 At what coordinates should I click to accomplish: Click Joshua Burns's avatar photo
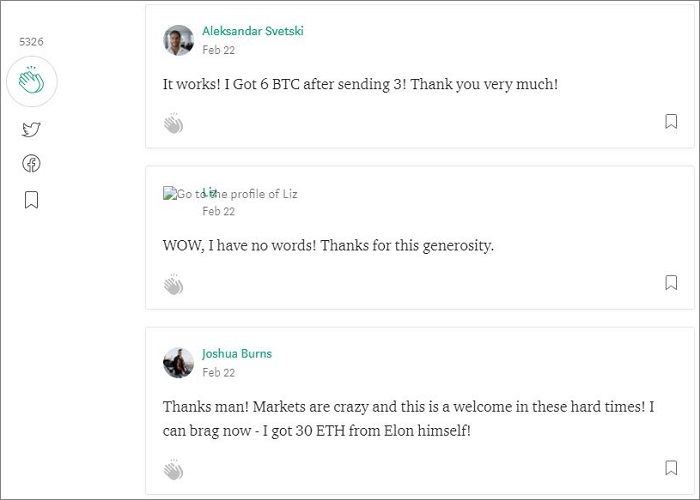178,362
